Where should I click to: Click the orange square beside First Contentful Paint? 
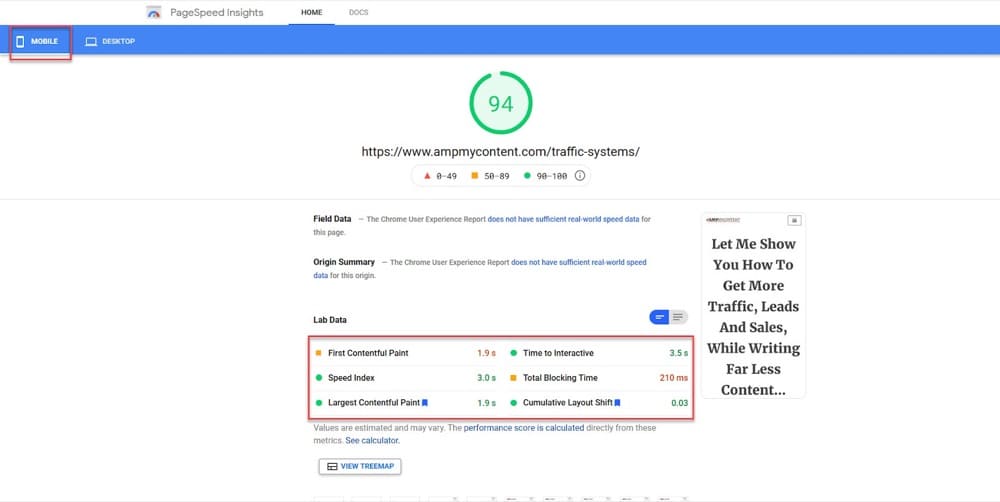[319, 353]
